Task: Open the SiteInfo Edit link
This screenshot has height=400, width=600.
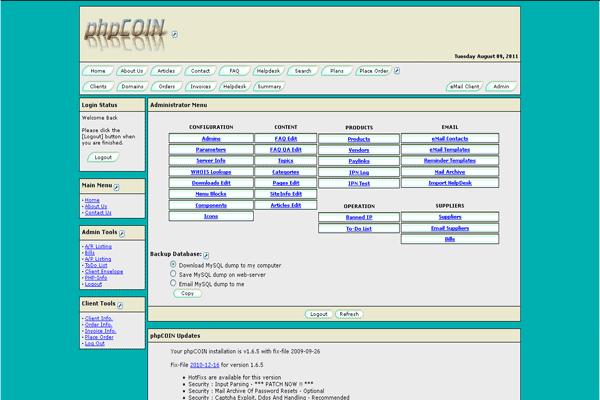Action: tap(285, 194)
